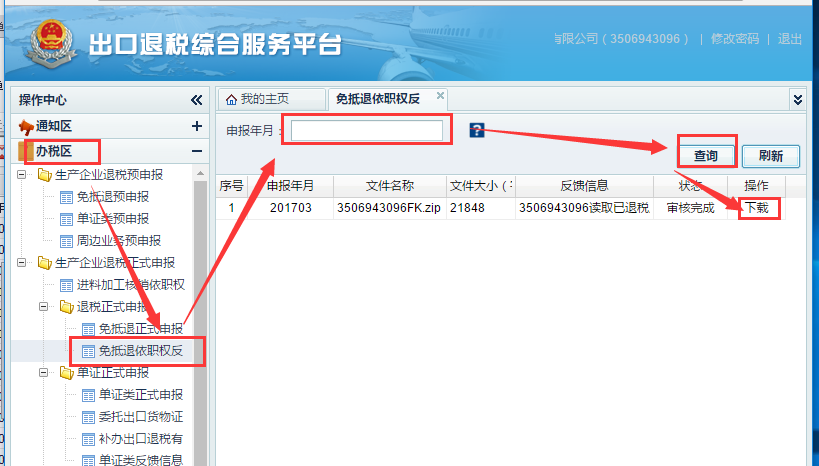Collapse 生产企业退税预申报 tree folder
Screen dimensions: 819x466
click(x=22, y=175)
